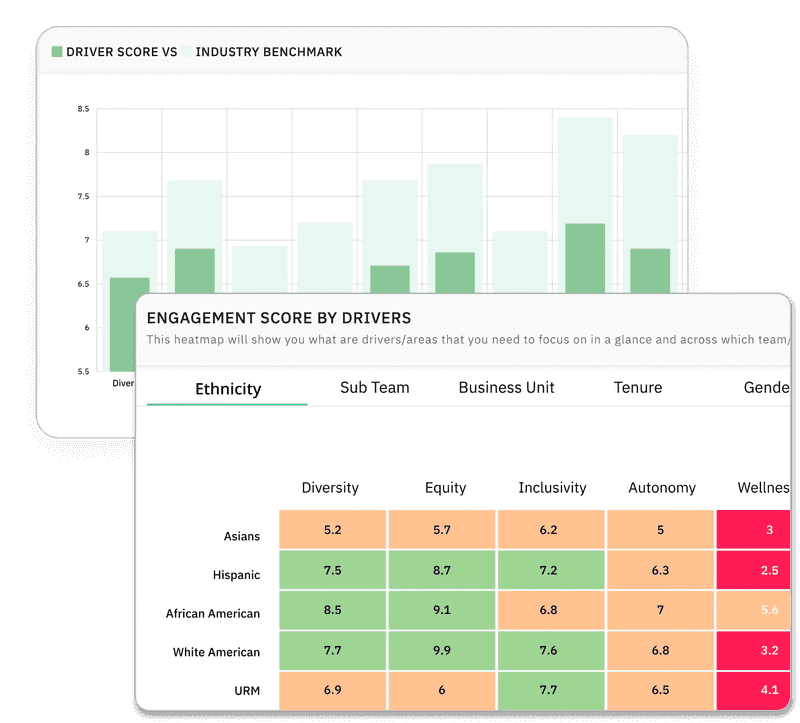The width and height of the screenshot is (800, 723).
Task: Click the pale Industry Benchmark legend swatch
Action: click(x=187, y=52)
